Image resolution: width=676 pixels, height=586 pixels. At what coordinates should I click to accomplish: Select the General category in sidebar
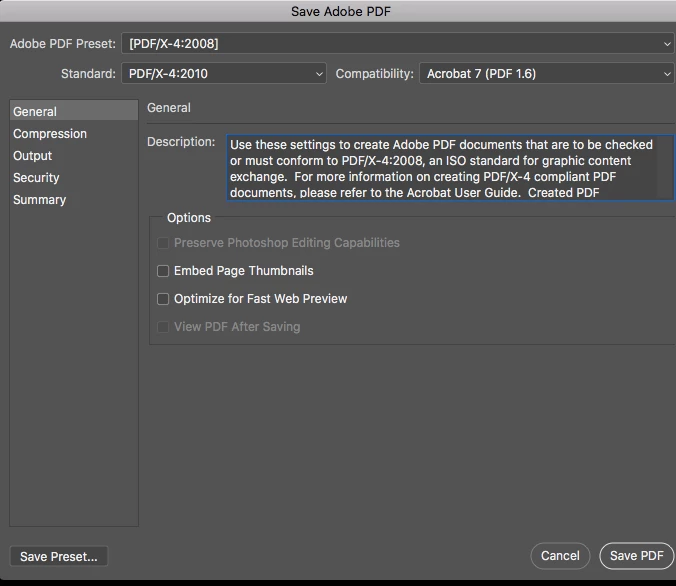pyautogui.click(x=74, y=111)
